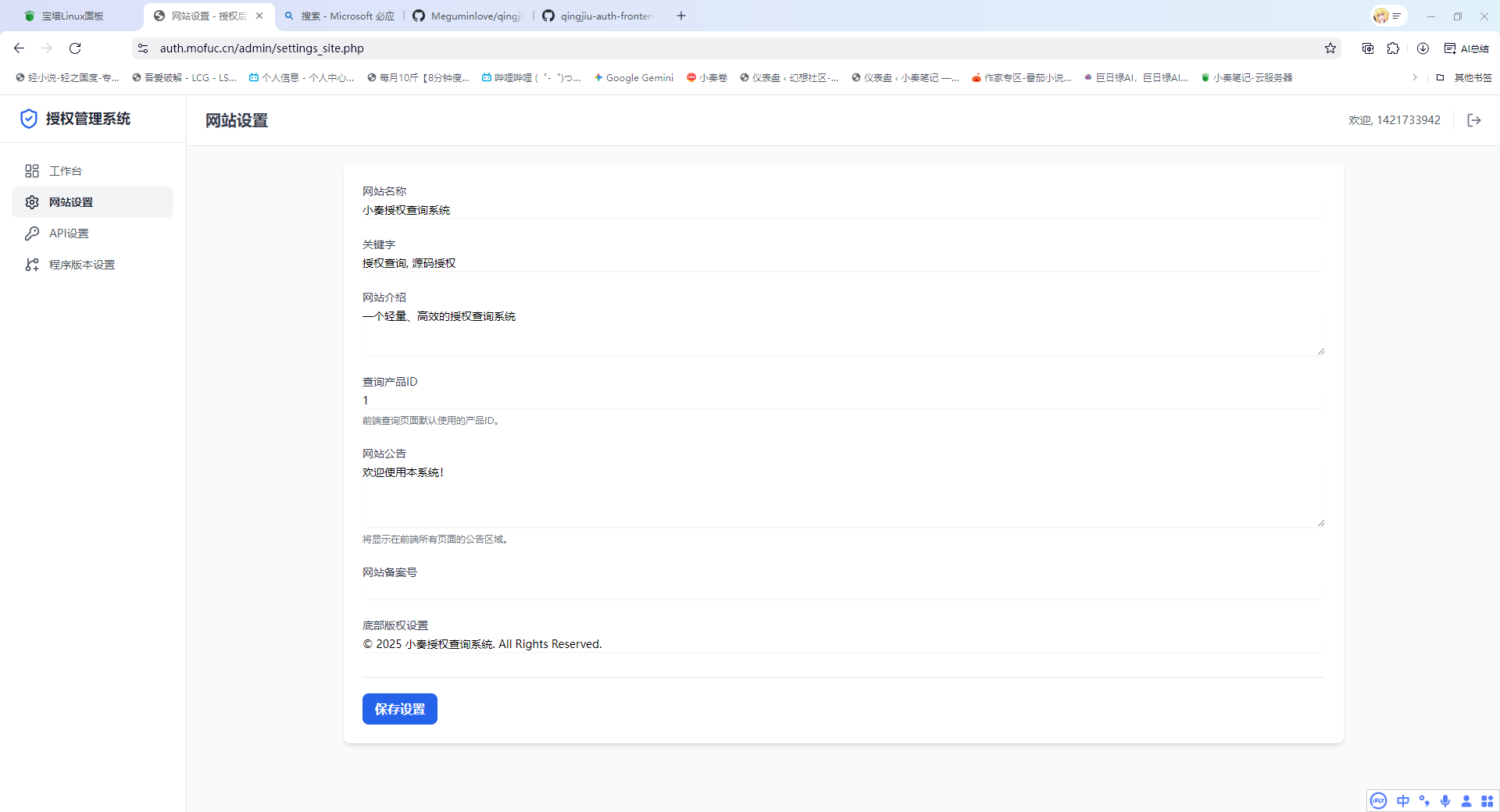Bookmark the page with the star icon
This screenshot has height=812, width=1500.
(x=1330, y=48)
